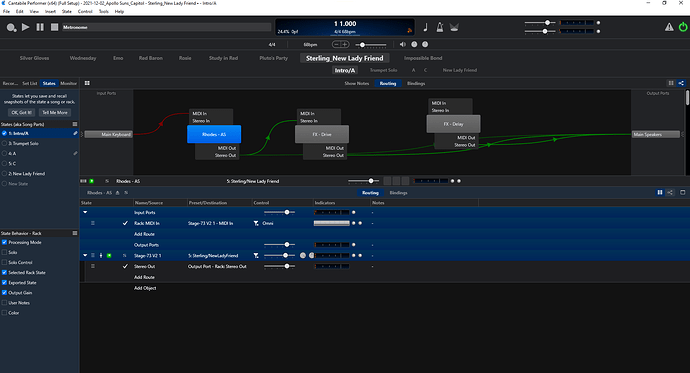Toggle green run indicator on Stage-73 V2 1
Image resolution: width=690 pixels, height=373 pixels.
[x=109, y=256]
